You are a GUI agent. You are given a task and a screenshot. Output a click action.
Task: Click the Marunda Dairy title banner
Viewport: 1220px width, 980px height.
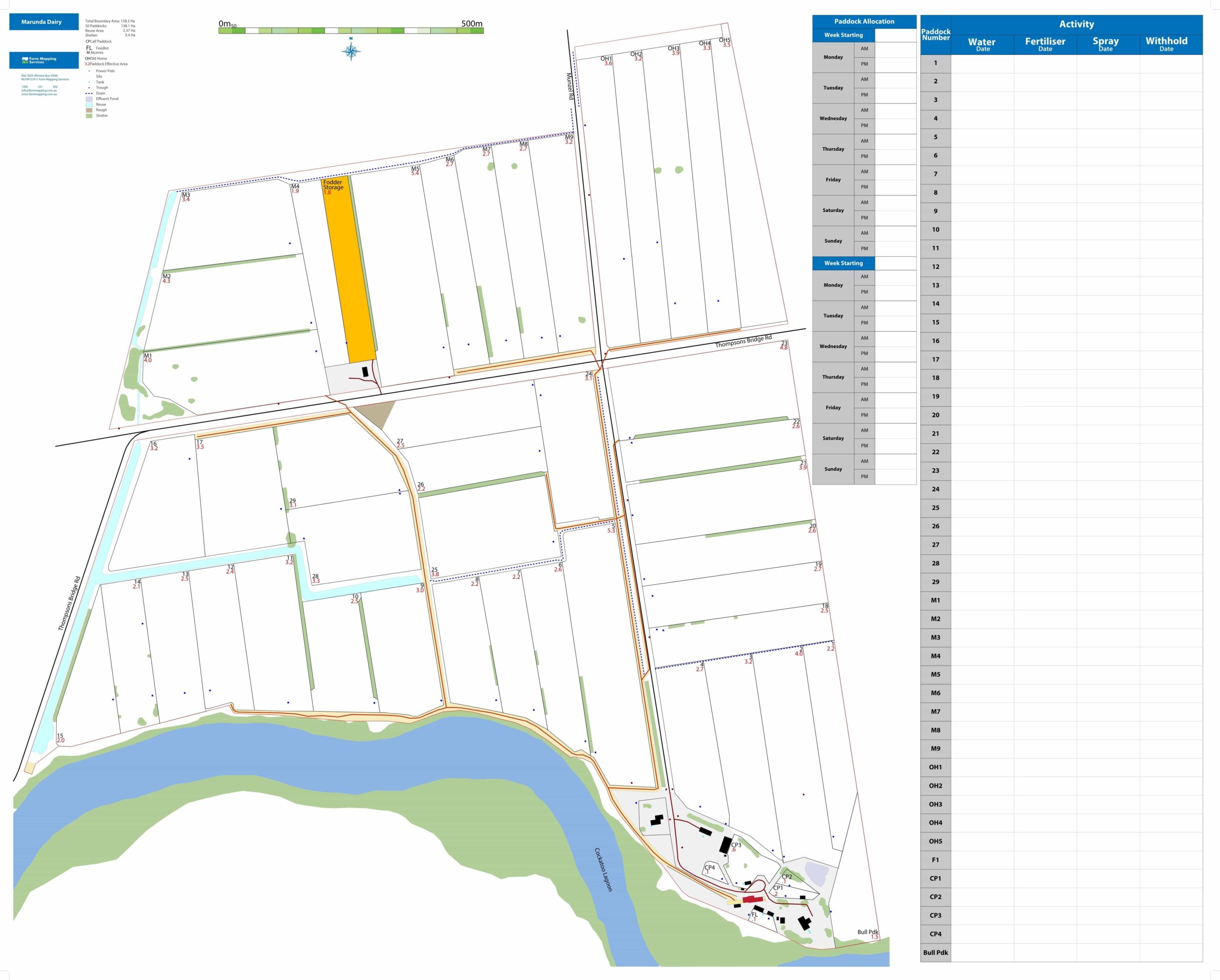click(x=43, y=22)
